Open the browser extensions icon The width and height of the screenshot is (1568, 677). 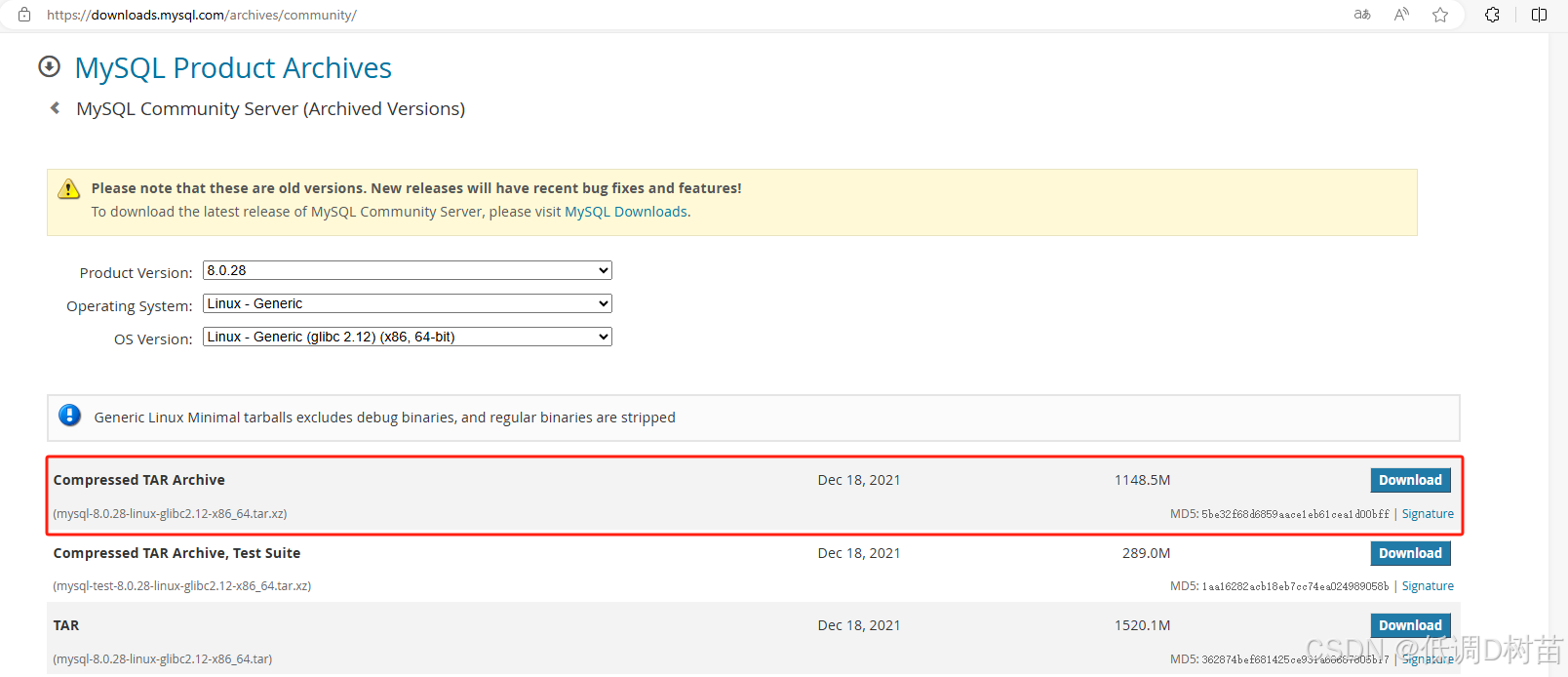[1492, 15]
